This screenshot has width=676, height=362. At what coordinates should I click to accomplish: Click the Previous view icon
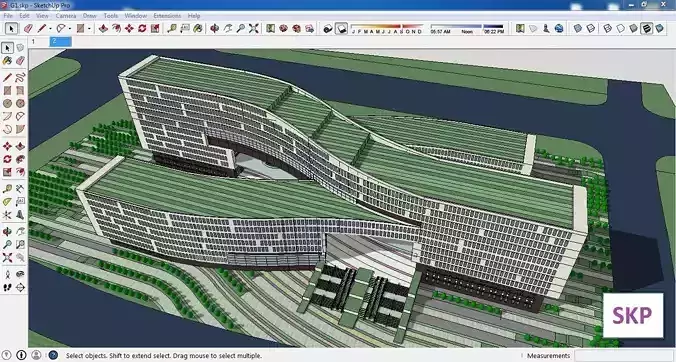pyautogui.click(x=20, y=258)
